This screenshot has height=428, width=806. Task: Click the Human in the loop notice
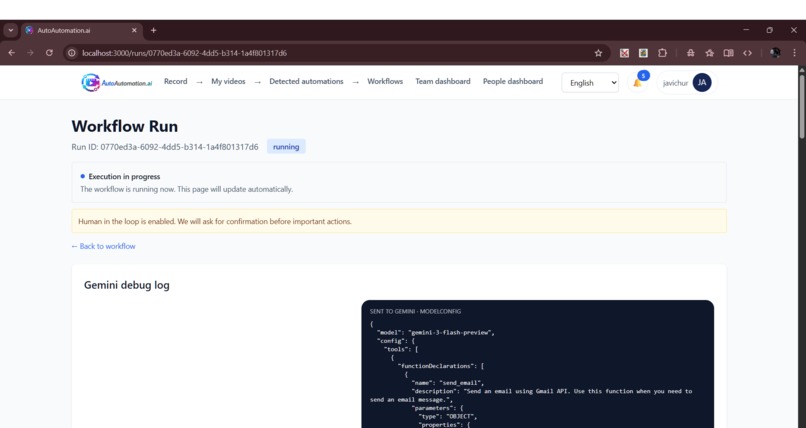tap(399, 221)
